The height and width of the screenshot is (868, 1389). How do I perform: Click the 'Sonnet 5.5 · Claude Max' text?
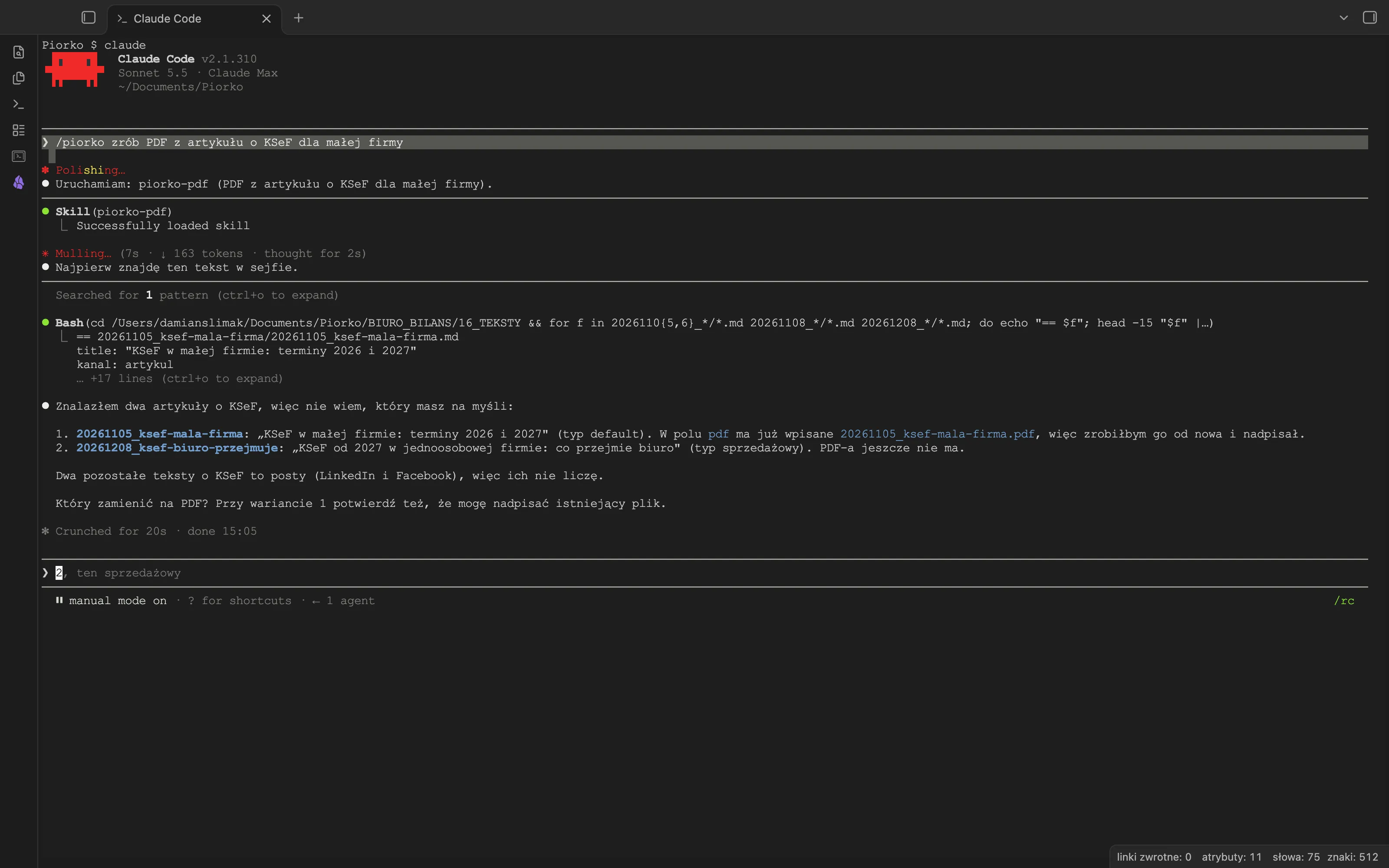[198, 73]
